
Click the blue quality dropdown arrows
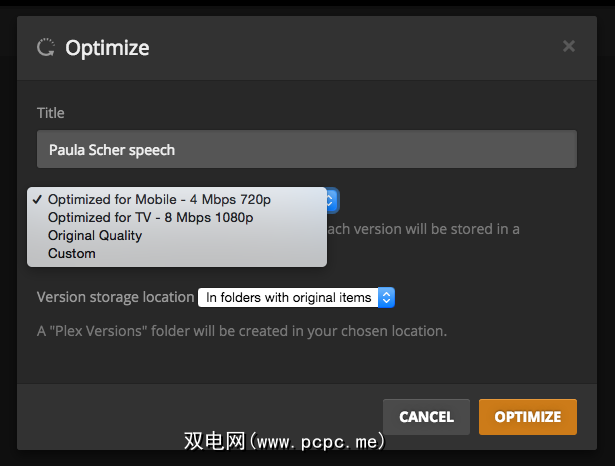click(334, 200)
